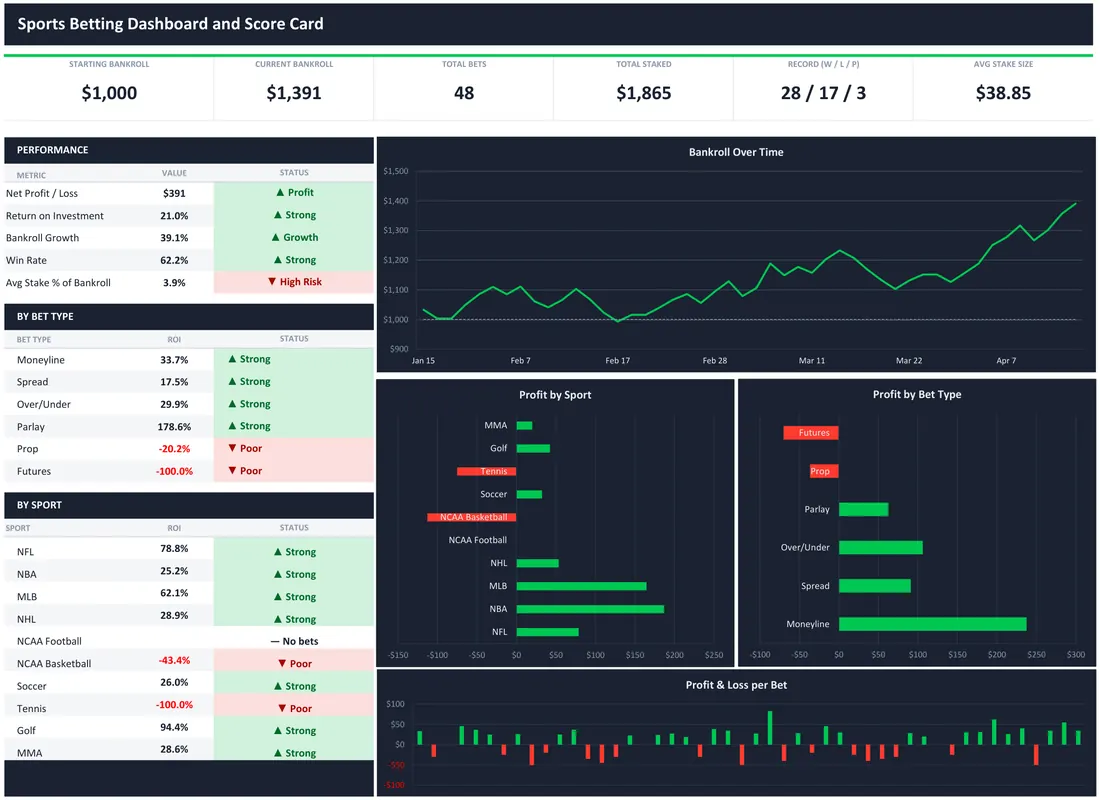Screen dimensions: 1100x800
Task: Click the Parlay ROI 178.6% cell
Action: (173, 427)
